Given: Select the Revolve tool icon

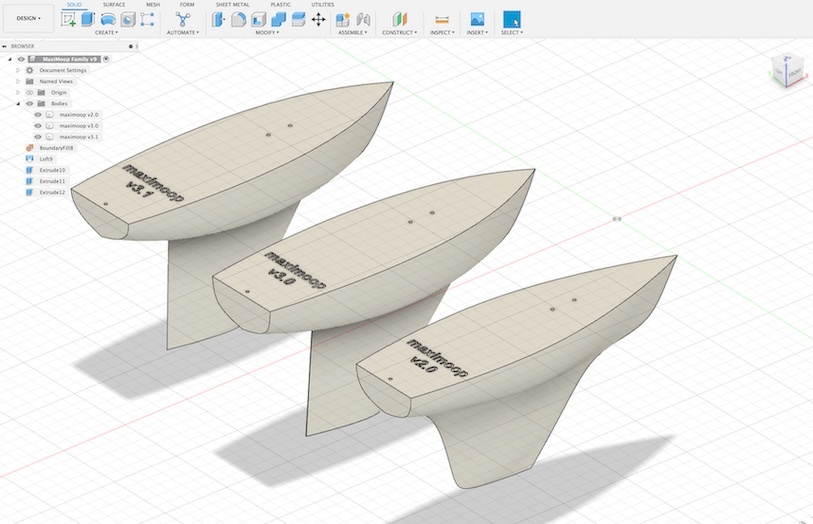Looking at the screenshot, I should (108, 19).
